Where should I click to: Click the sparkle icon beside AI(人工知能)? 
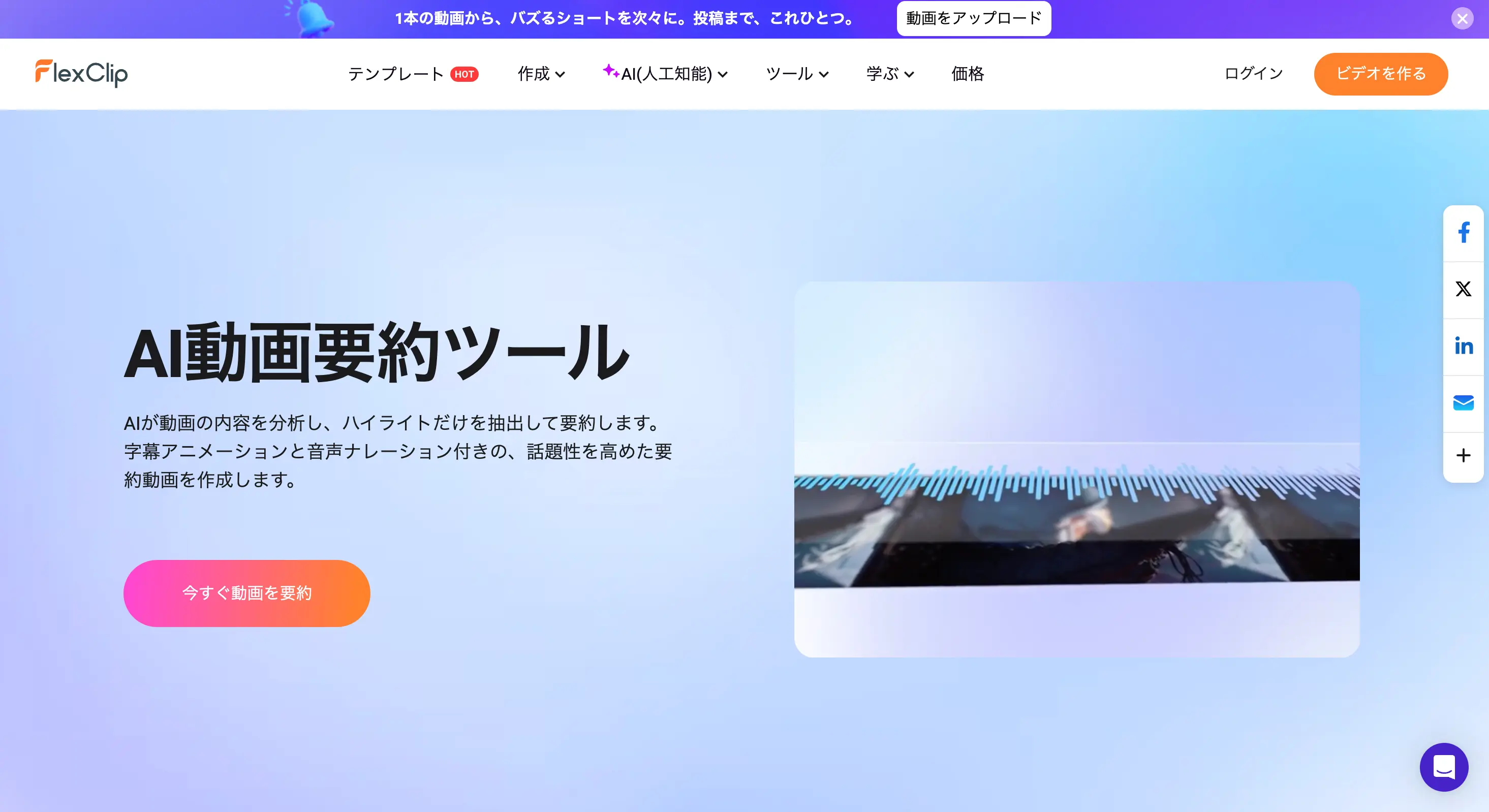[610, 71]
